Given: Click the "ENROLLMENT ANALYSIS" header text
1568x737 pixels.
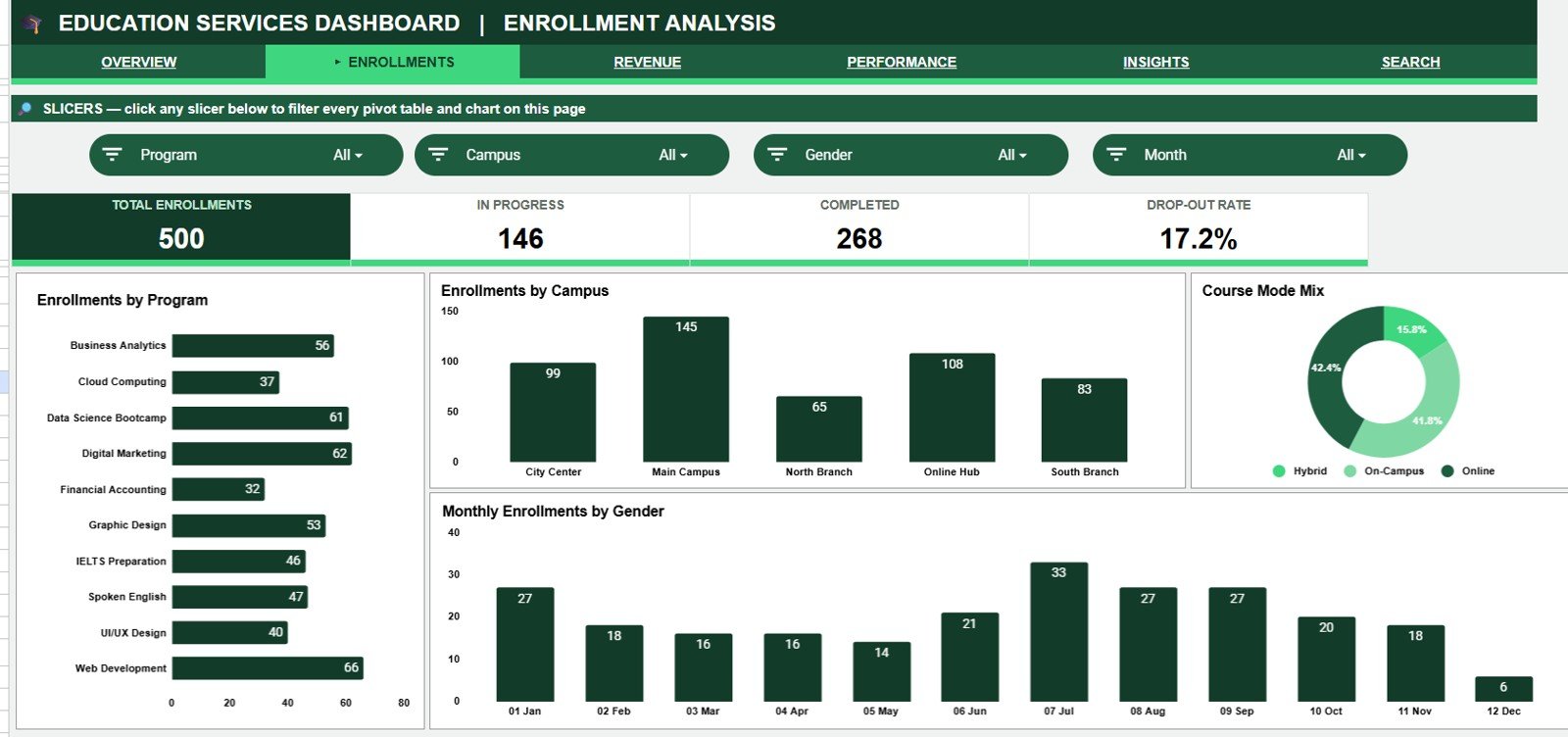Looking at the screenshot, I should (639, 24).
